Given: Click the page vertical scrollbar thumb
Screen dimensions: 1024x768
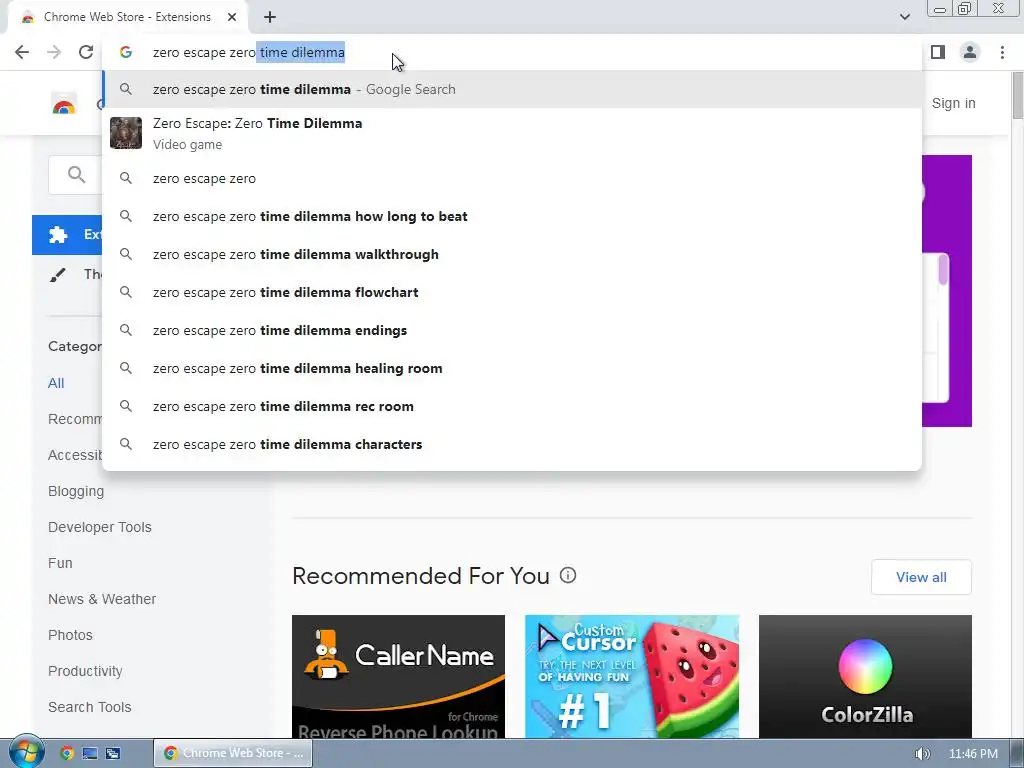Looking at the screenshot, I should coord(1017,95).
